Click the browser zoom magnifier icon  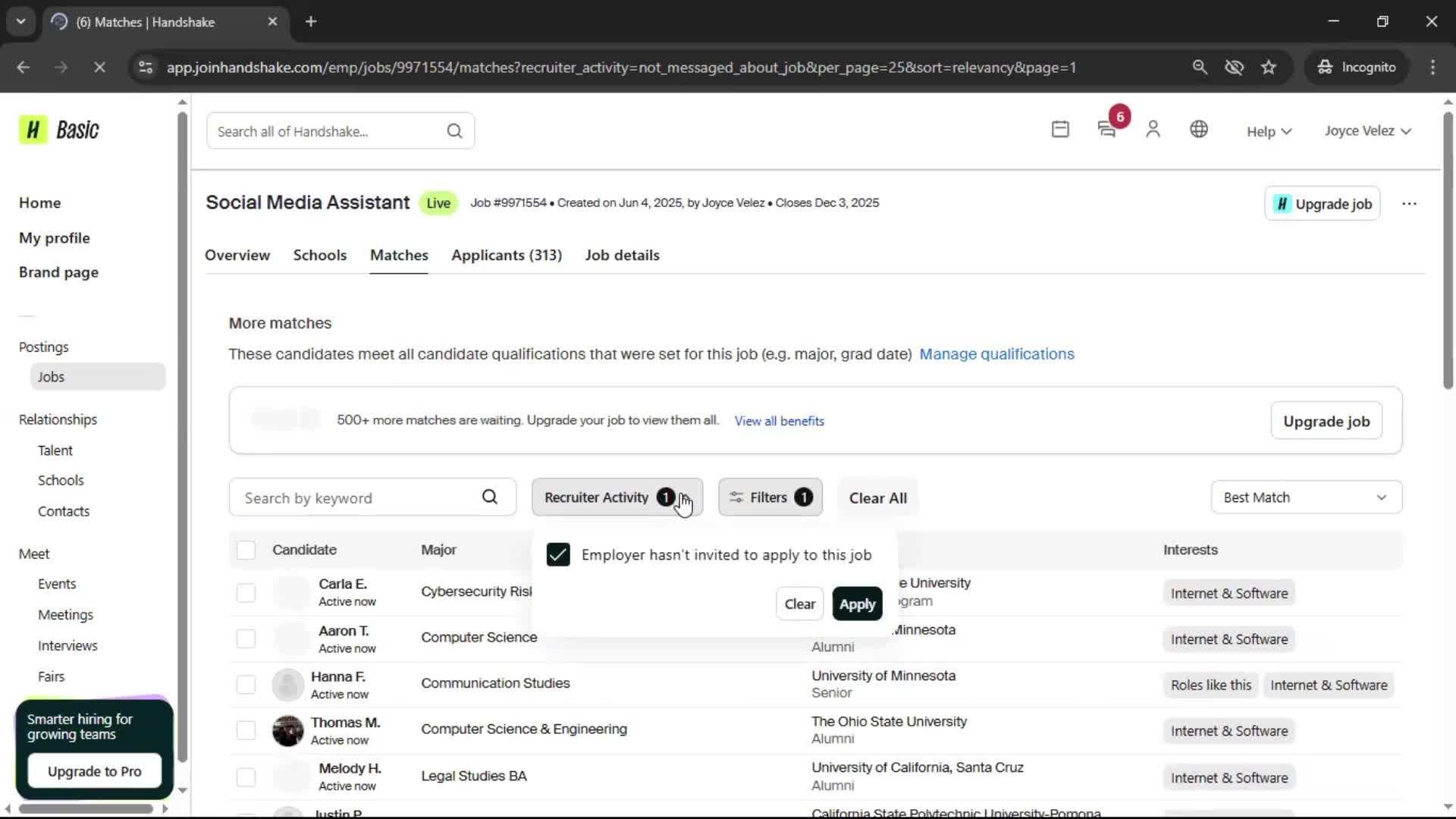pos(1200,67)
